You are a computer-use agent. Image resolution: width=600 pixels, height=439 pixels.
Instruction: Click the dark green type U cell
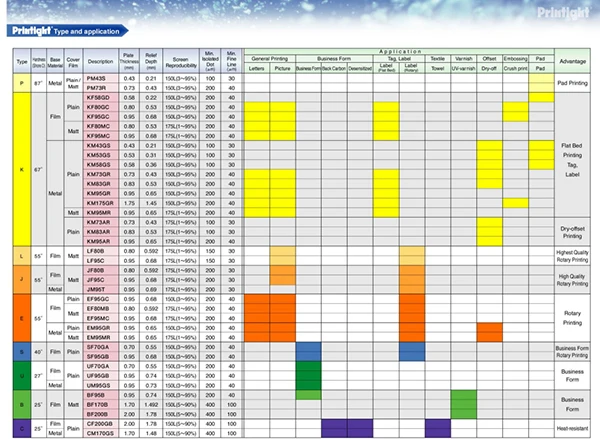coord(22,376)
